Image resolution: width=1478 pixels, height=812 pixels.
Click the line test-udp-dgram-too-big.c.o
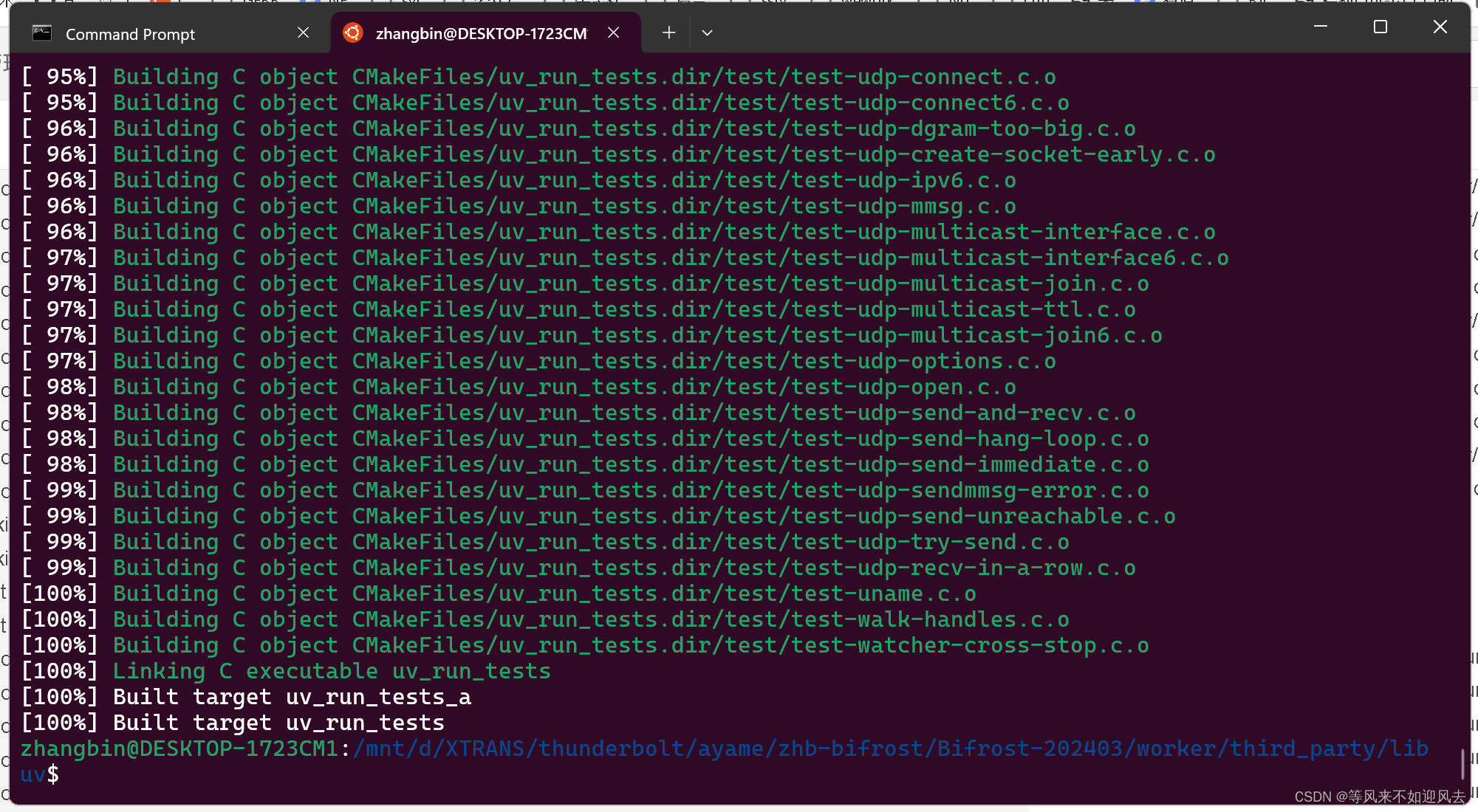(578, 128)
